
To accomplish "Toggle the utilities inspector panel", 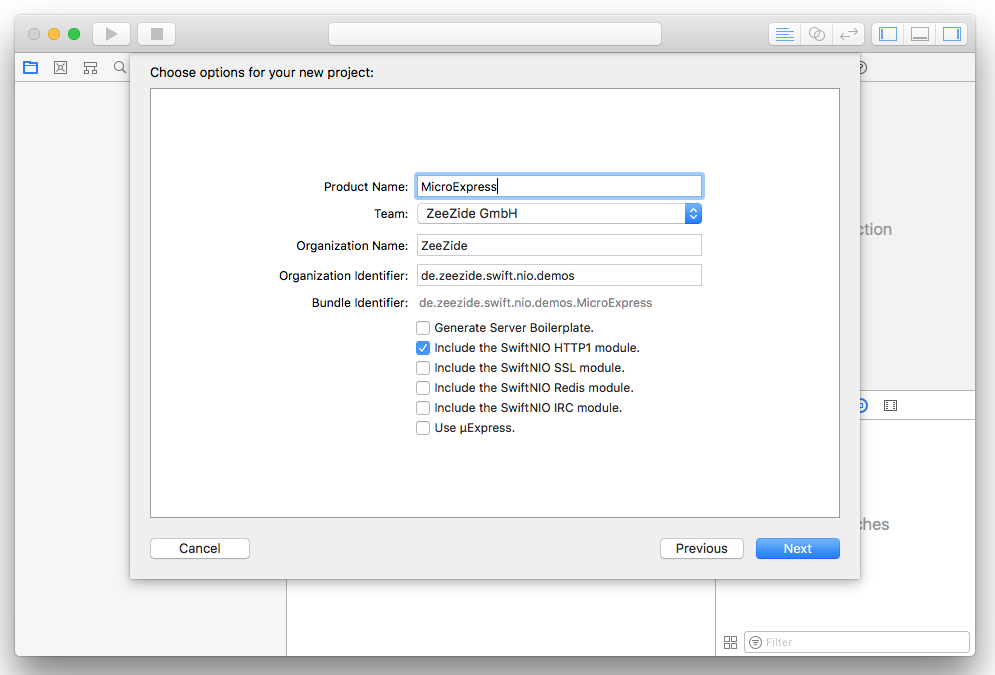I will [951, 34].
